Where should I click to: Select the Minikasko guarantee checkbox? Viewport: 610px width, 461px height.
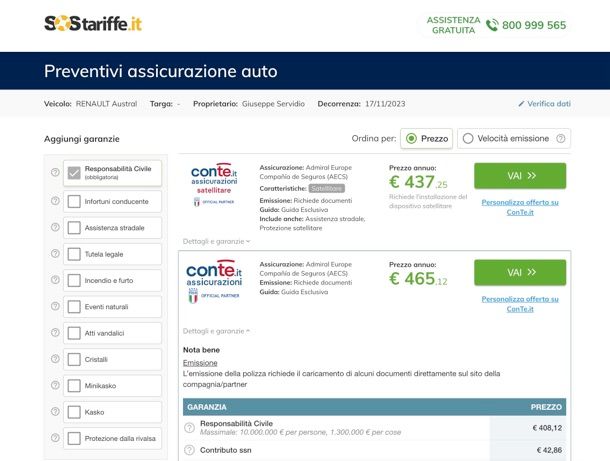click(x=74, y=386)
